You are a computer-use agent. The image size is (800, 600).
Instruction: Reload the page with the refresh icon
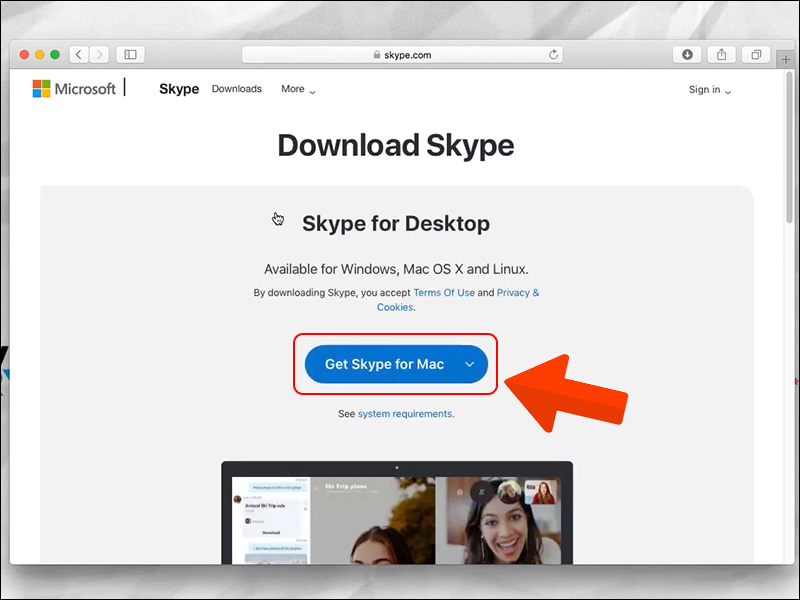[x=553, y=55]
